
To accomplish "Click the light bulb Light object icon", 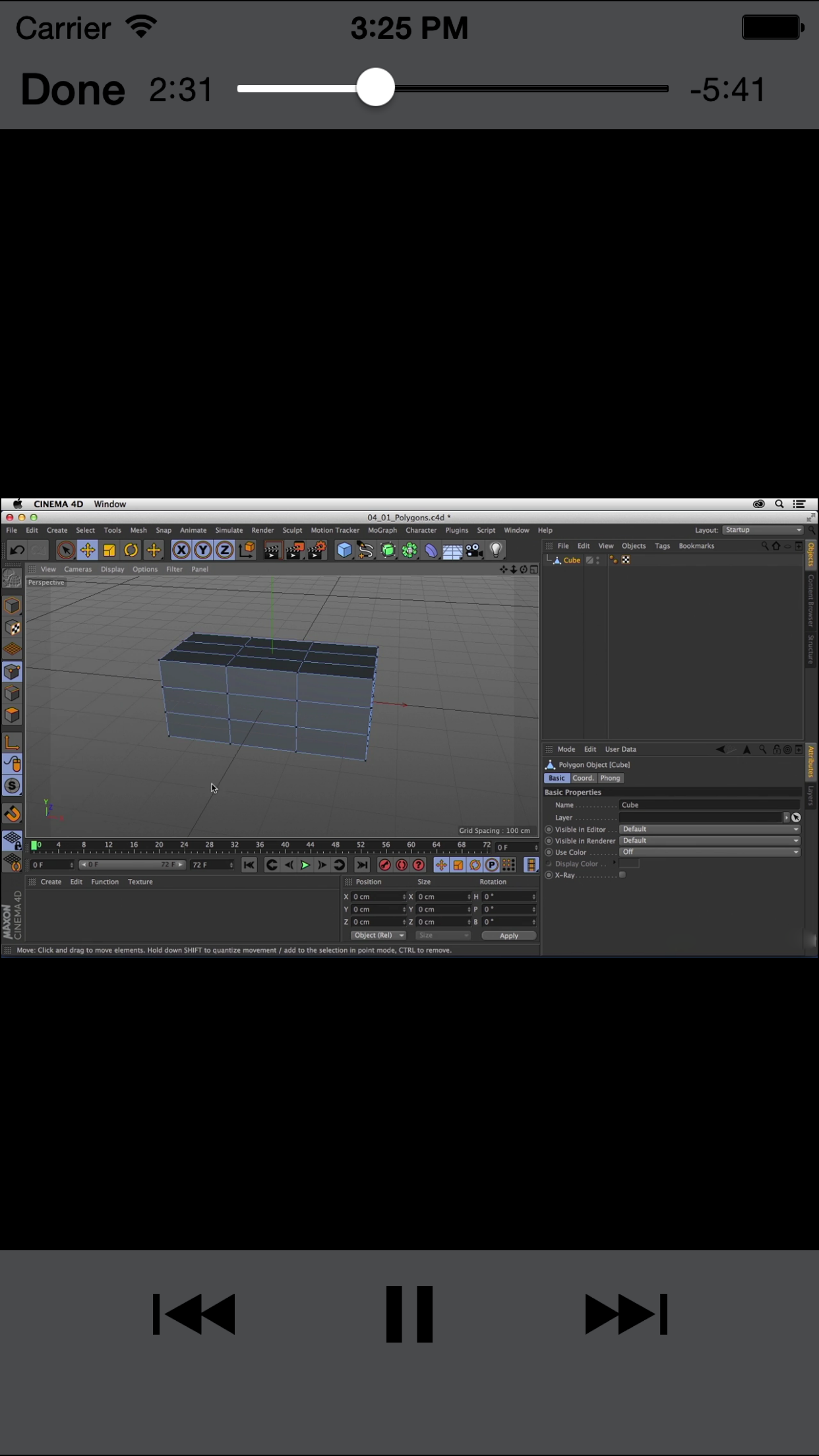I will (496, 550).
